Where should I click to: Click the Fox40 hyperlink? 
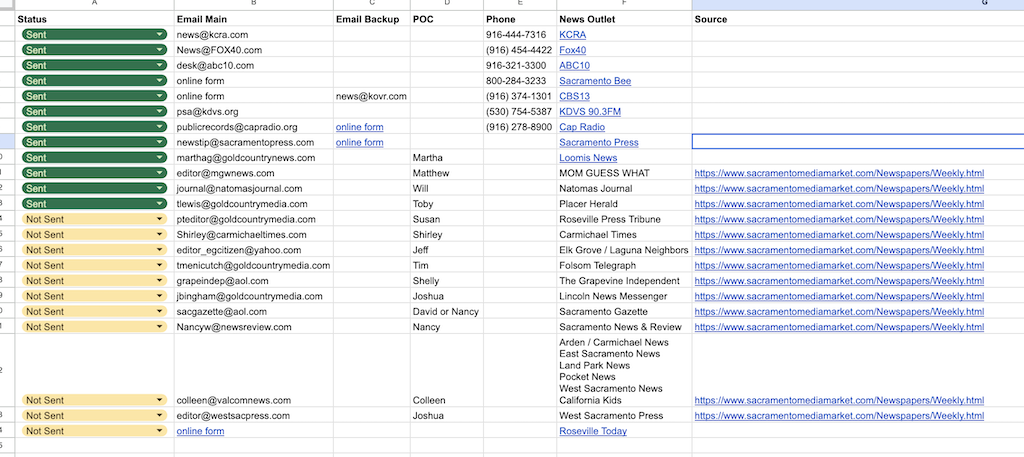pyautogui.click(x=573, y=50)
